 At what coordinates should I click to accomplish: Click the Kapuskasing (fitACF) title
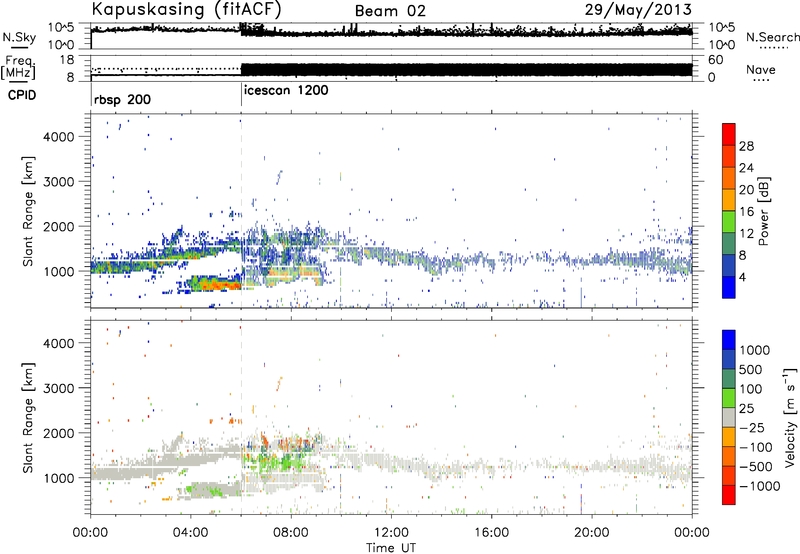tap(186, 9)
